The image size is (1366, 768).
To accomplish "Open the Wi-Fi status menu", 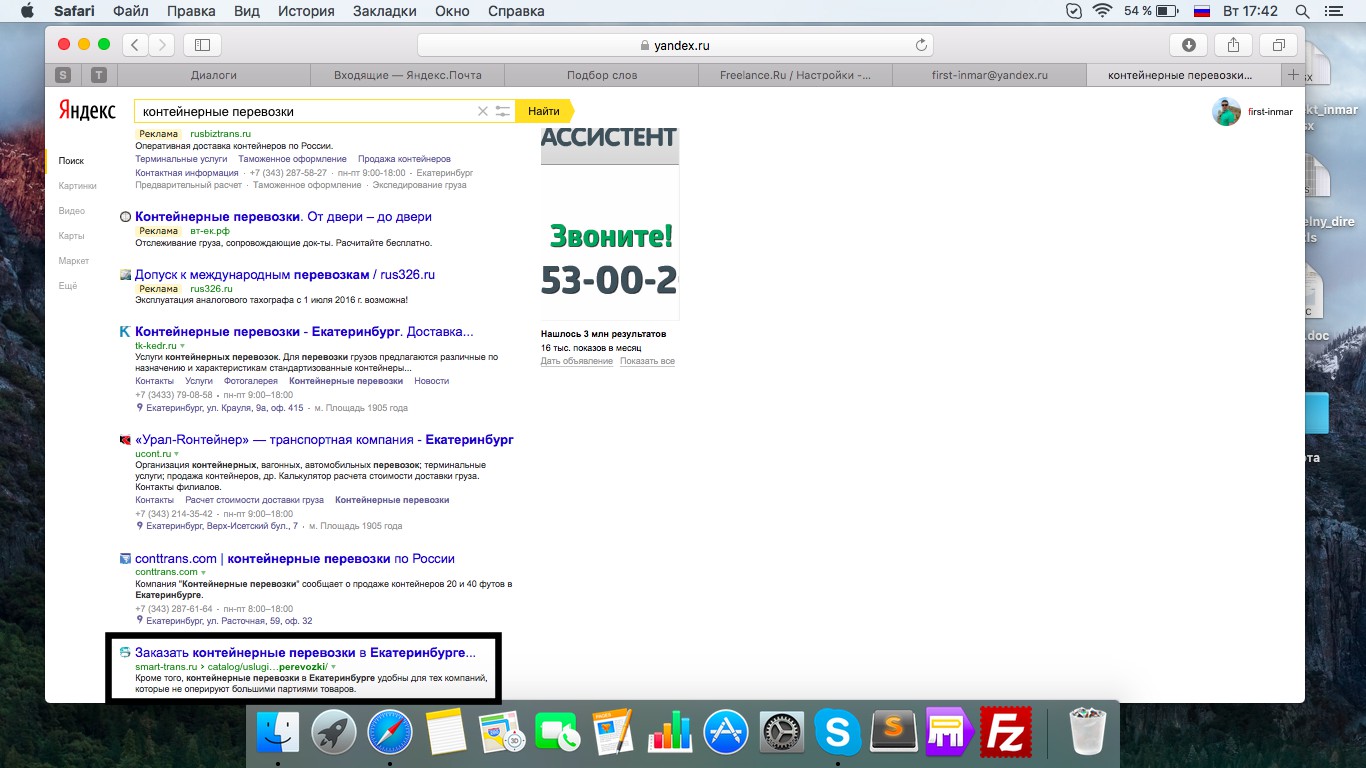I will 1103,11.
